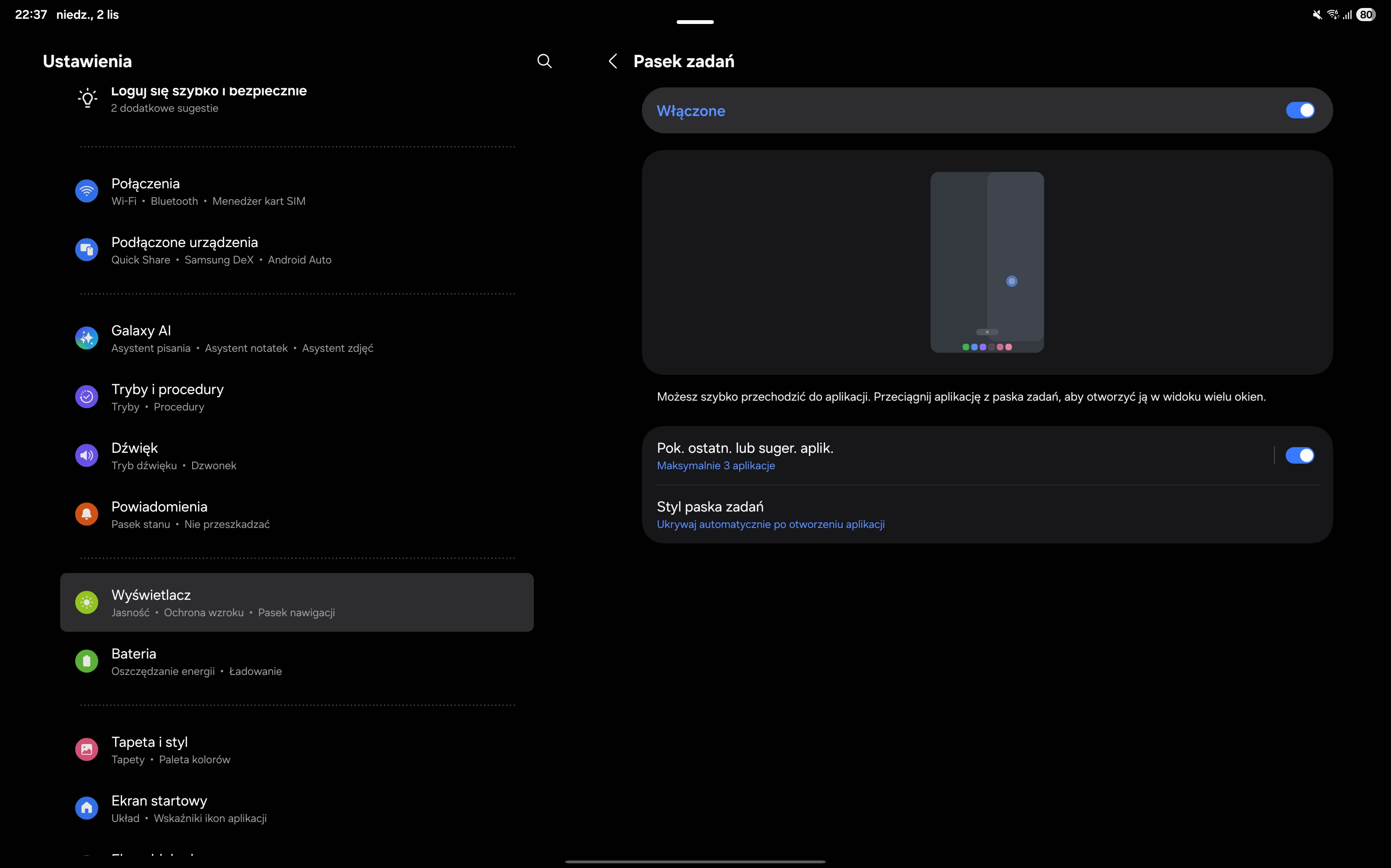Tap the Dźwięk speaker icon

pos(87,455)
